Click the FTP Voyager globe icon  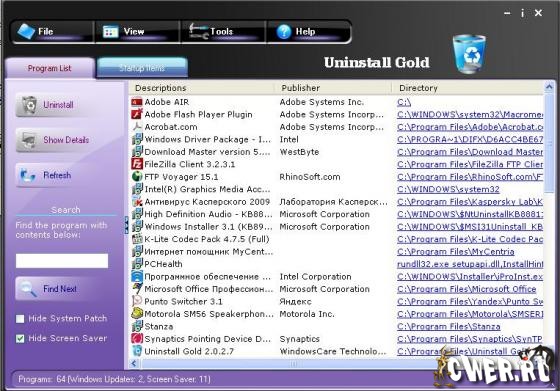pyautogui.click(x=137, y=176)
